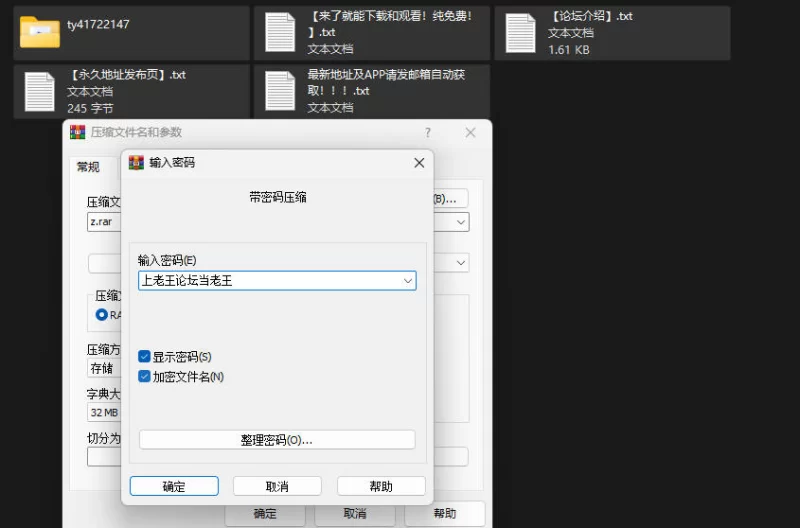Click 确定 in the 压缩文件名和参数 window

coord(265,513)
